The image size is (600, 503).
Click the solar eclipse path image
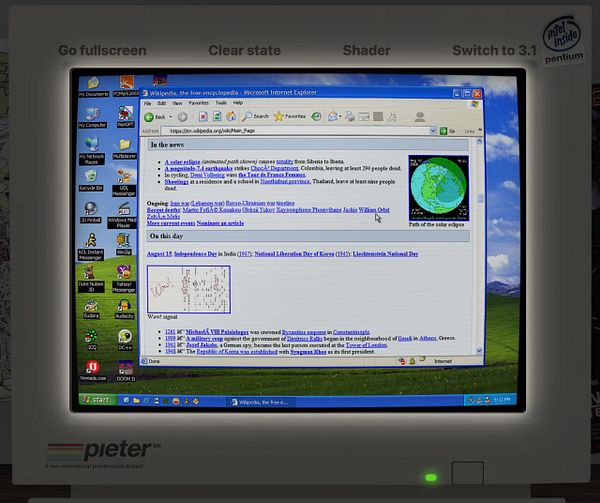coord(439,188)
